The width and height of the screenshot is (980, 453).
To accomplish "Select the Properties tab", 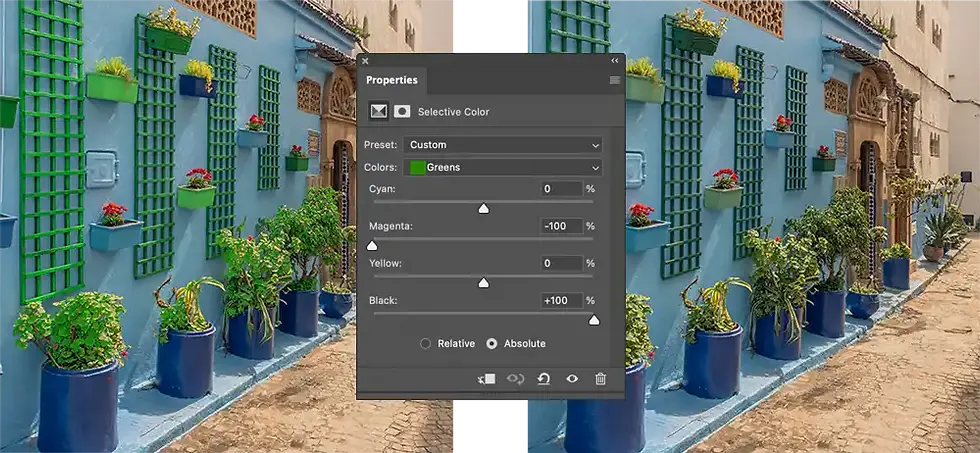I will 392,80.
